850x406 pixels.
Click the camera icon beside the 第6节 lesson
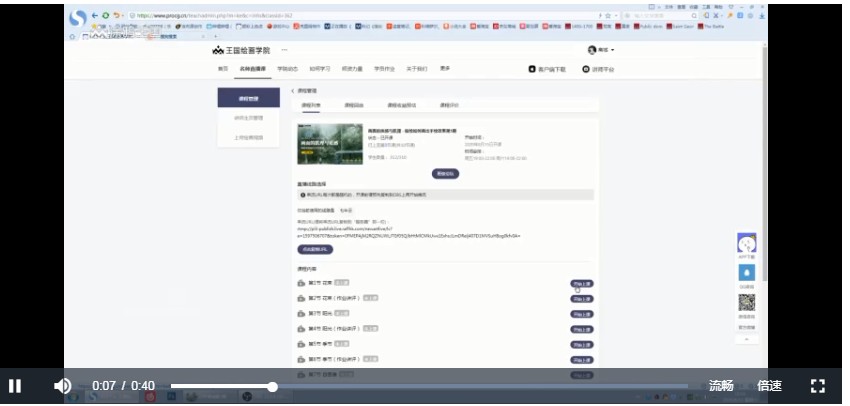[x=301, y=359]
